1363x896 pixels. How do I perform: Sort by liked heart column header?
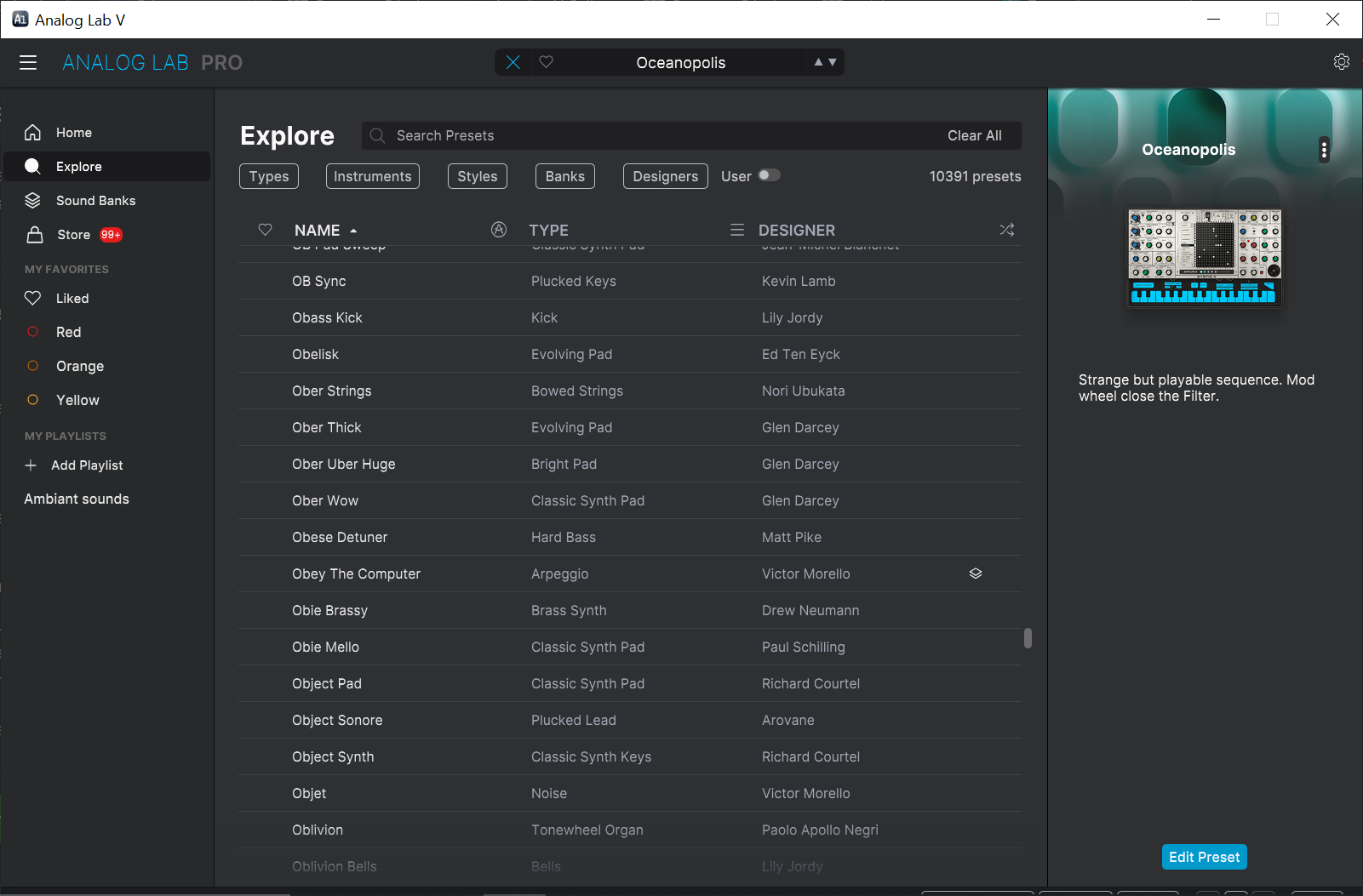266,230
